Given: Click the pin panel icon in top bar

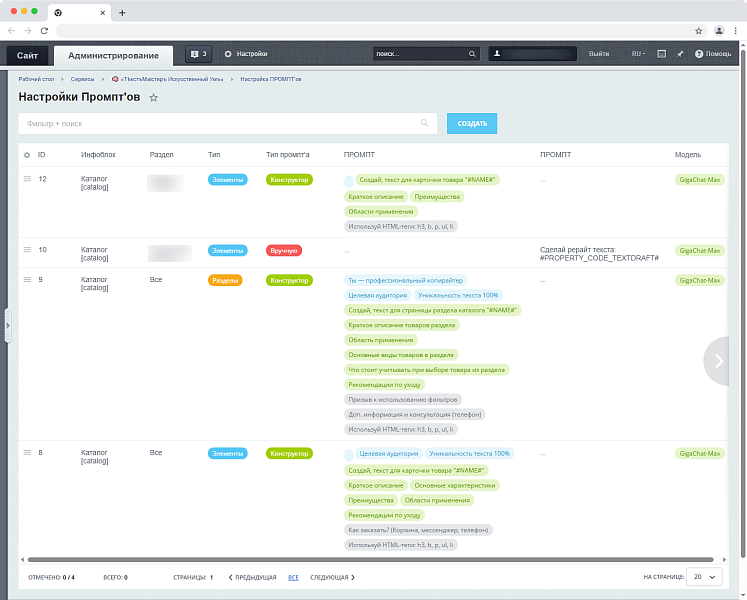Looking at the screenshot, I should click(679, 53).
